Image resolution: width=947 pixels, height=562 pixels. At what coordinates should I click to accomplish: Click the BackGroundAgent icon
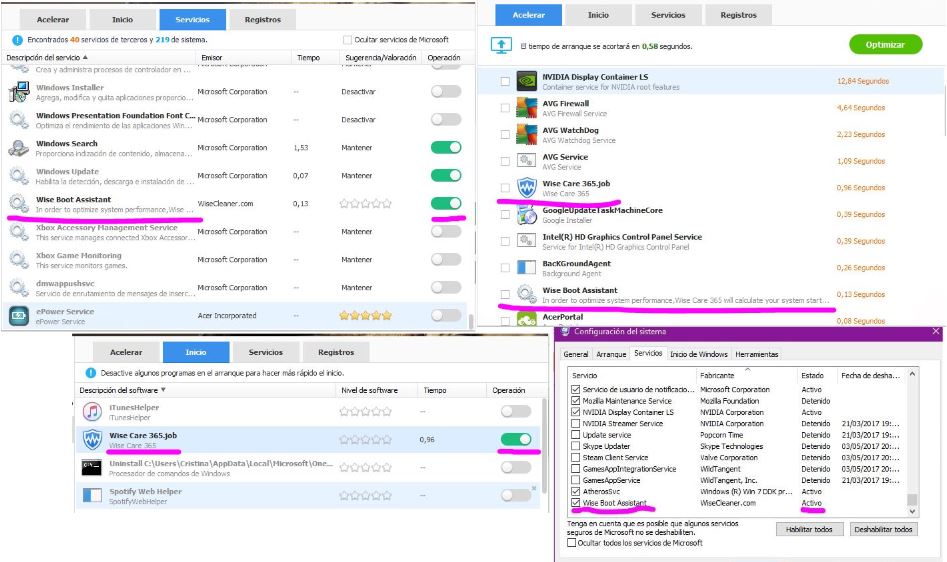coord(527,267)
